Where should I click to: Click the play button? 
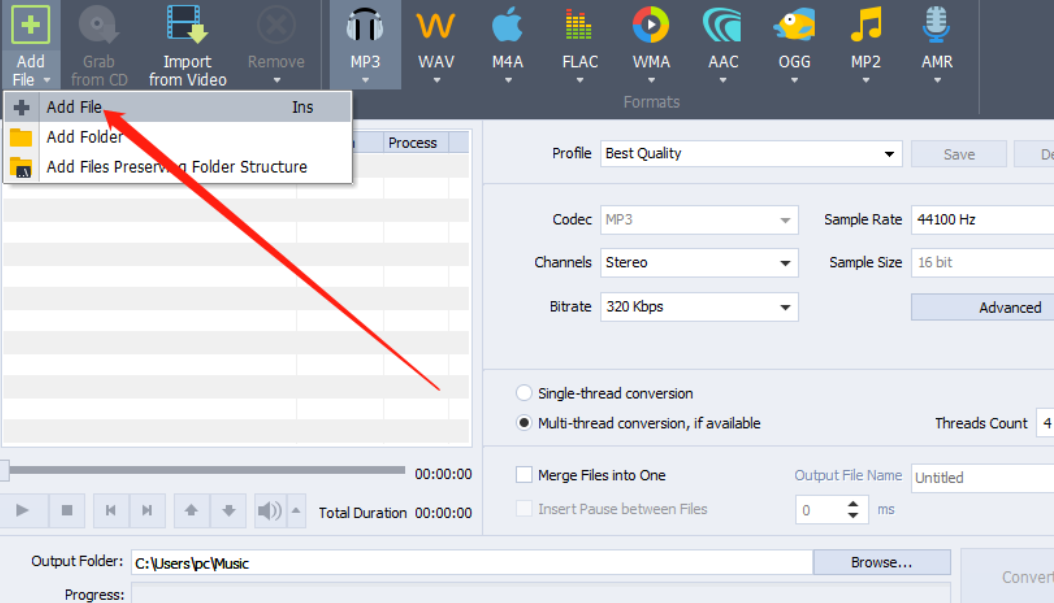23,510
